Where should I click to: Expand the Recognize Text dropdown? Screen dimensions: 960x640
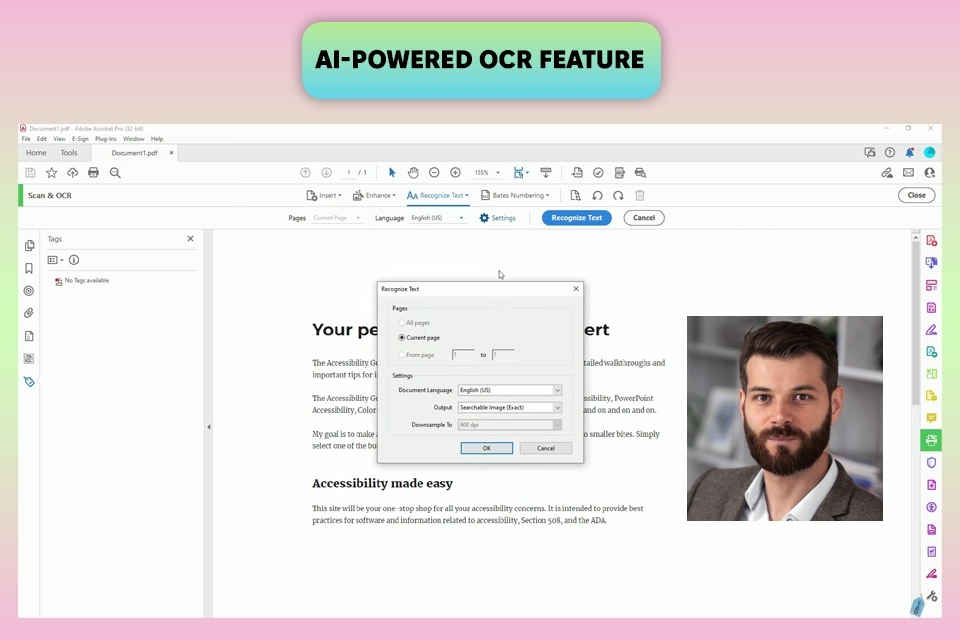pos(438,195)
